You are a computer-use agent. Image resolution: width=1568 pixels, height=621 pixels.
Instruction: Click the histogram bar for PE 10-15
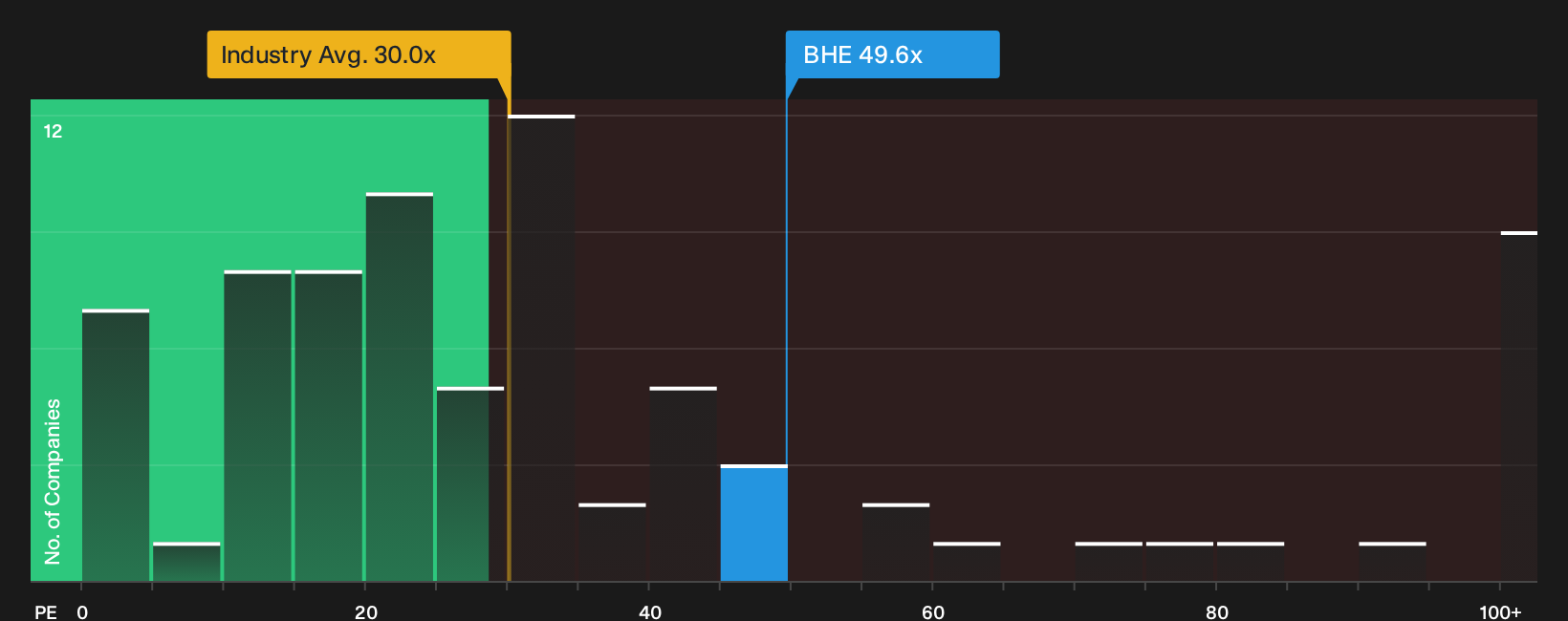pos(257,426)
